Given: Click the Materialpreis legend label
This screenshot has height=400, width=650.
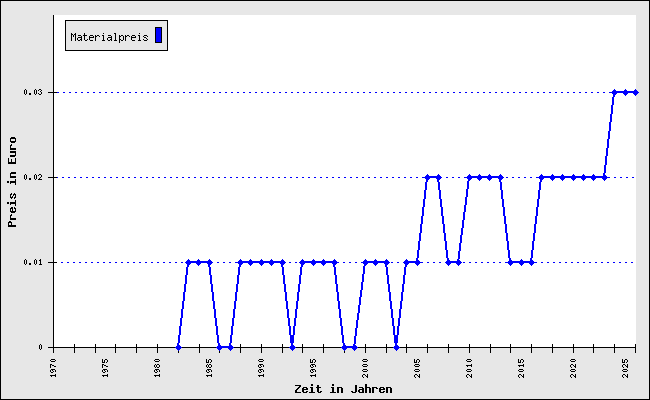Looking at the screenshot, I should 109,37.
